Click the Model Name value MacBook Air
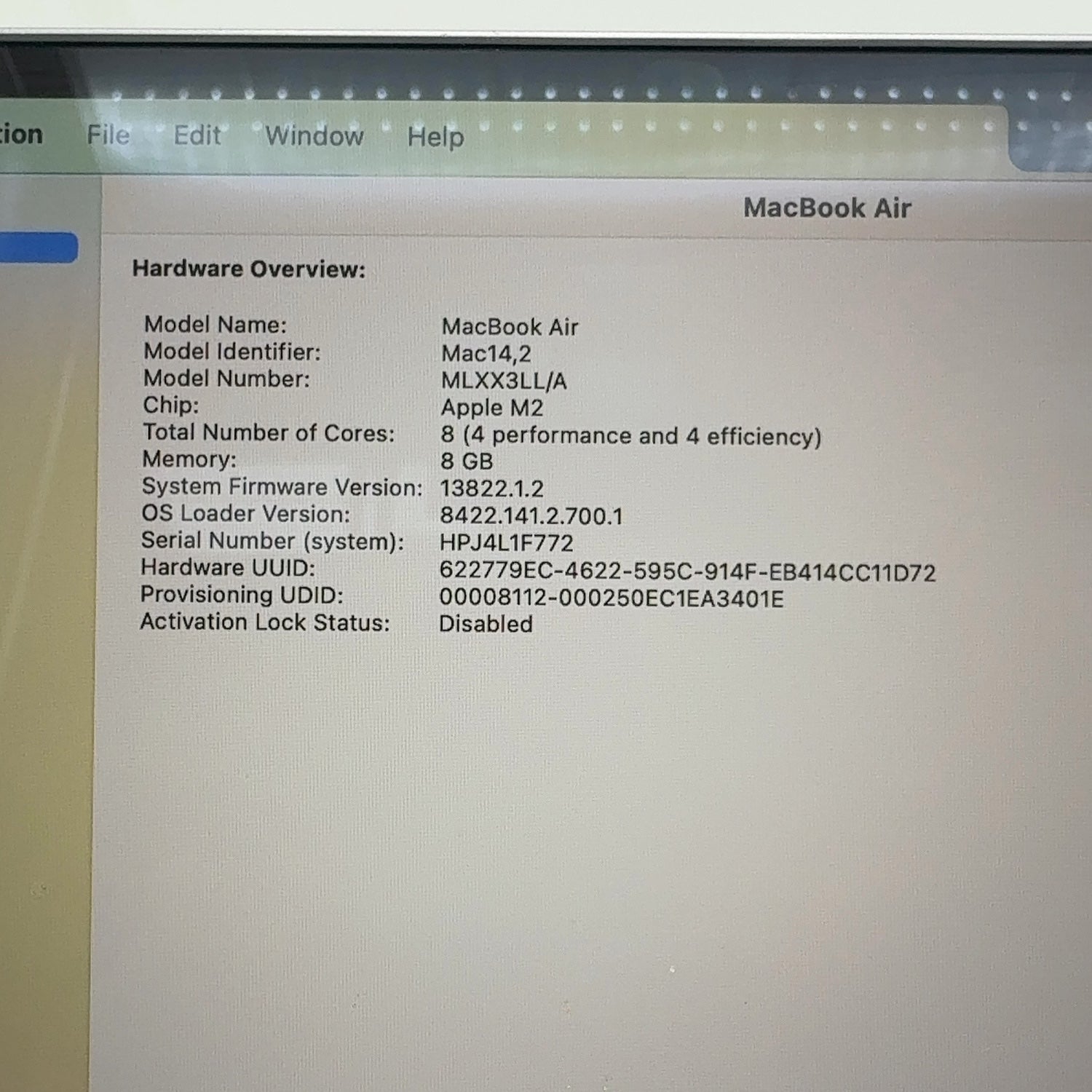The image size is (1092, 1092). [x=510, y=327]
